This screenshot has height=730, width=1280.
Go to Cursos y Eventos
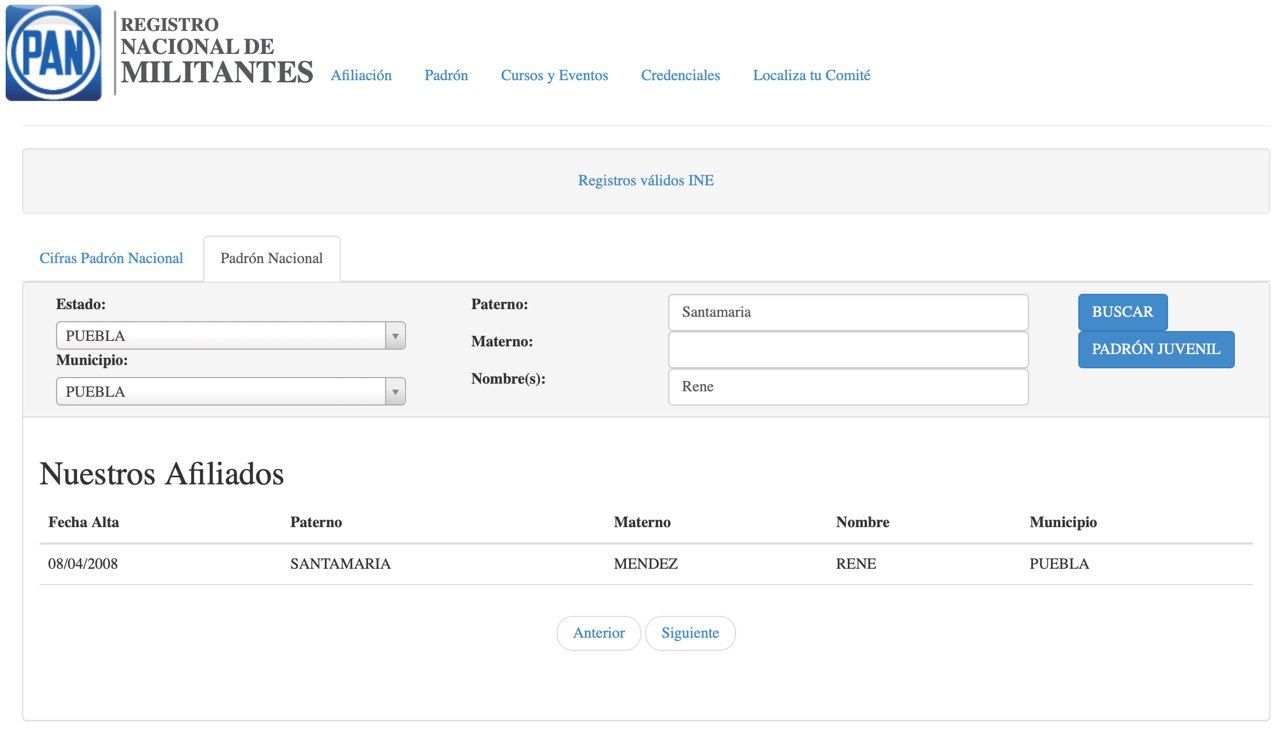[554, 75]
